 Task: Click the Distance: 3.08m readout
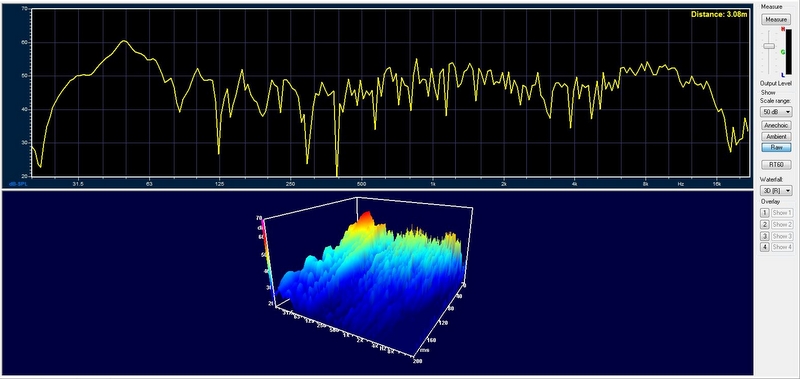tap(719, 14)
